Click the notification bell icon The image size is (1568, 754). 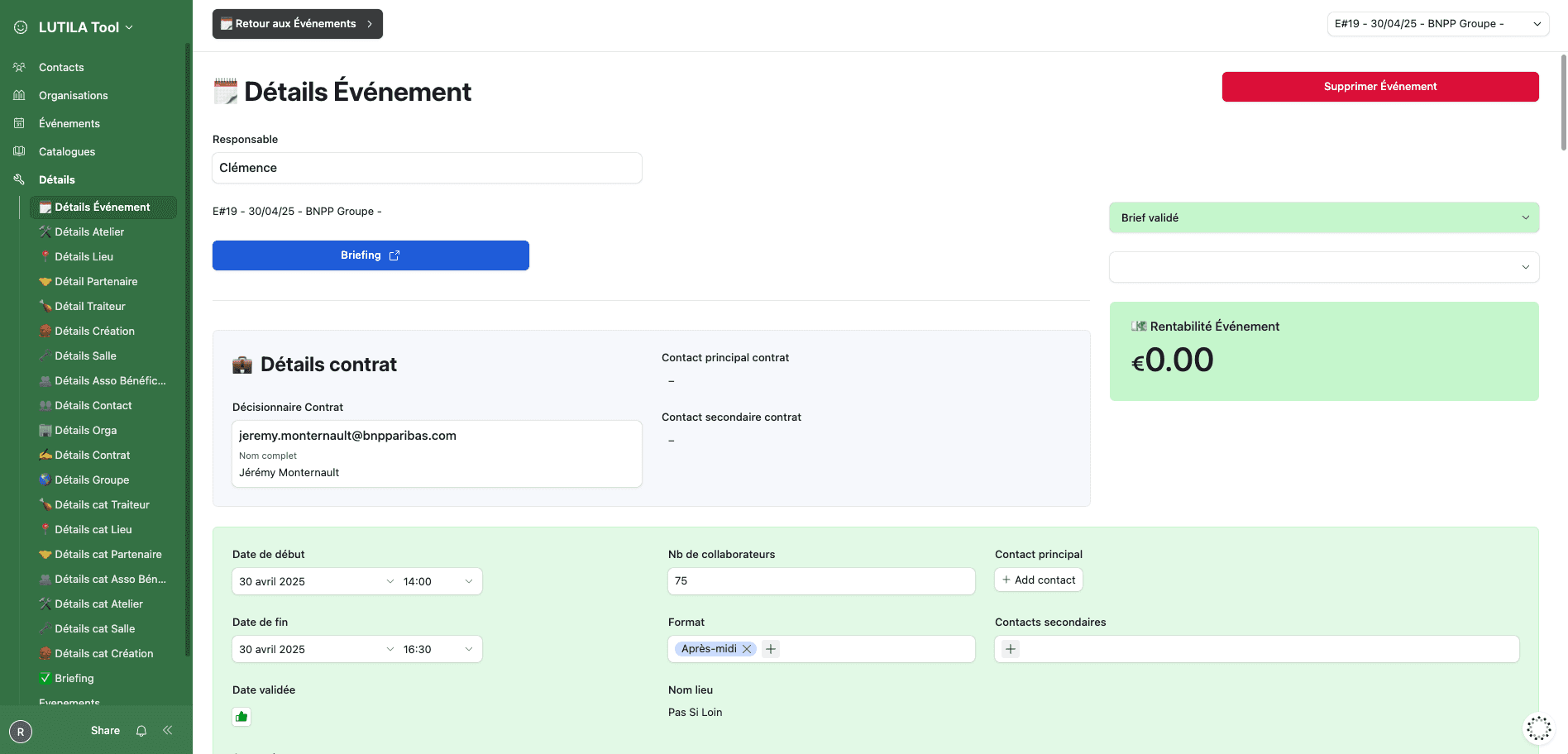(141, 731)
